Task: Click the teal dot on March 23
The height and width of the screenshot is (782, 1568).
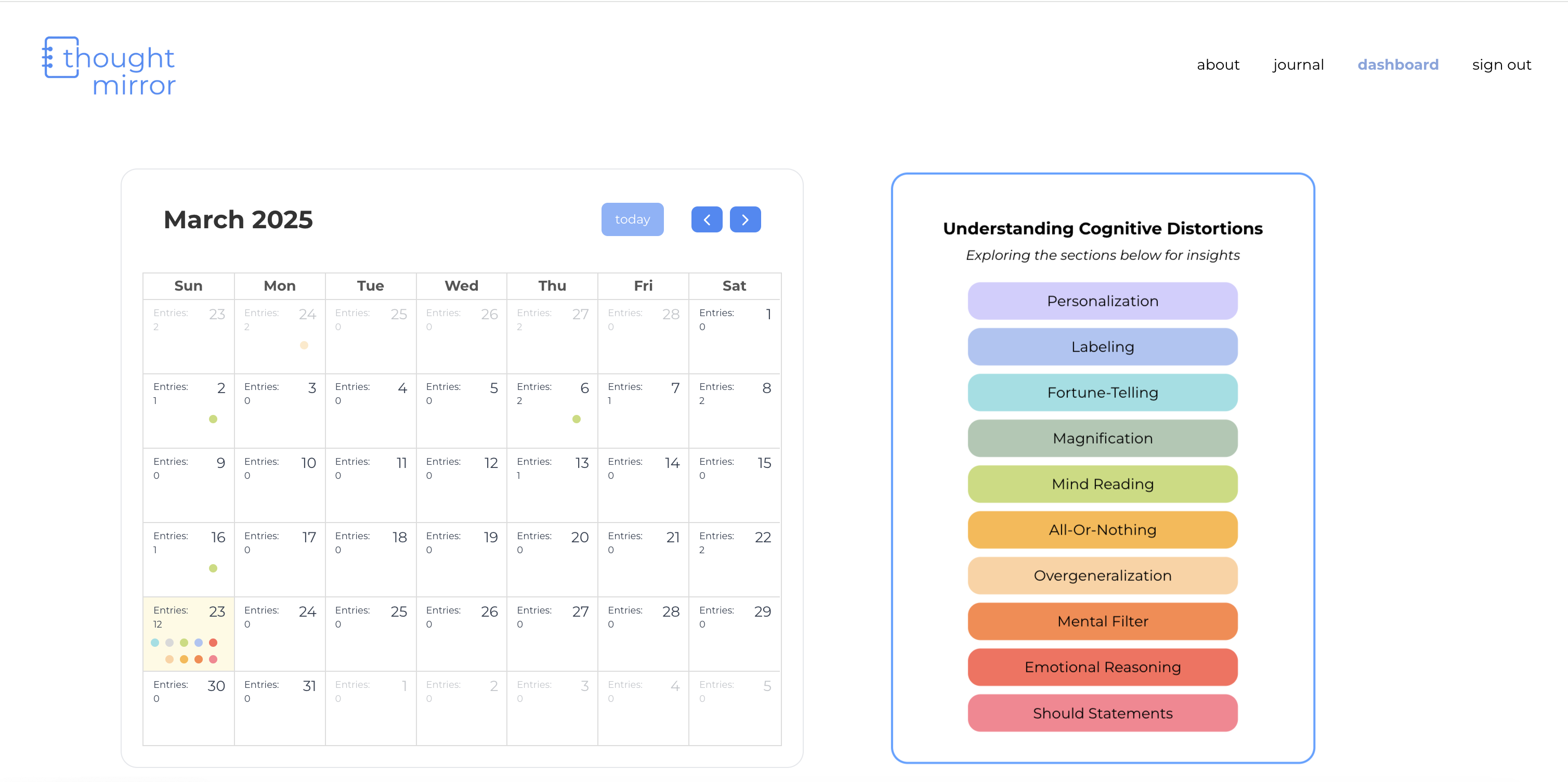Action: pos(154,643)
